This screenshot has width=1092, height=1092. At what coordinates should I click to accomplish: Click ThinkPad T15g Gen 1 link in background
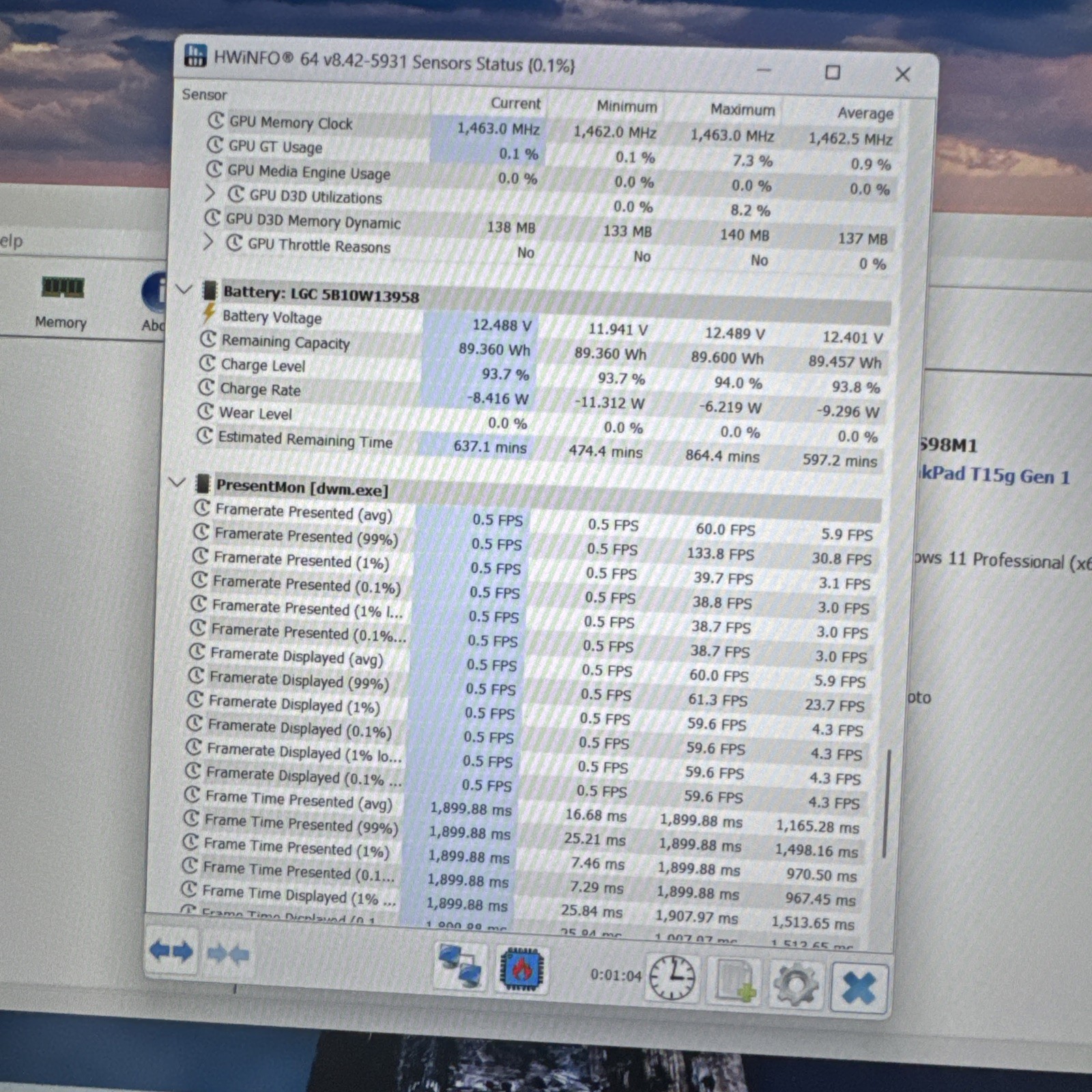[x=994, y=475]
